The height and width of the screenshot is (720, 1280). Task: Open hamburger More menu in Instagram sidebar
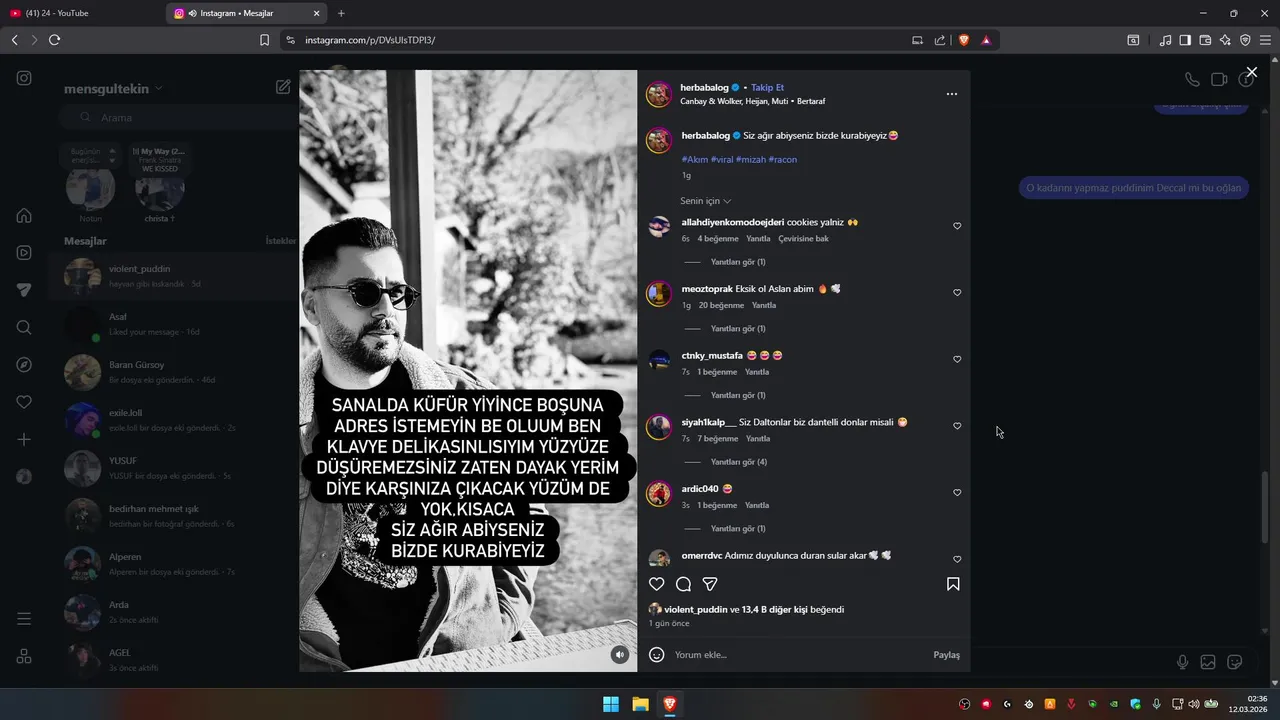[x=24, y=619]
